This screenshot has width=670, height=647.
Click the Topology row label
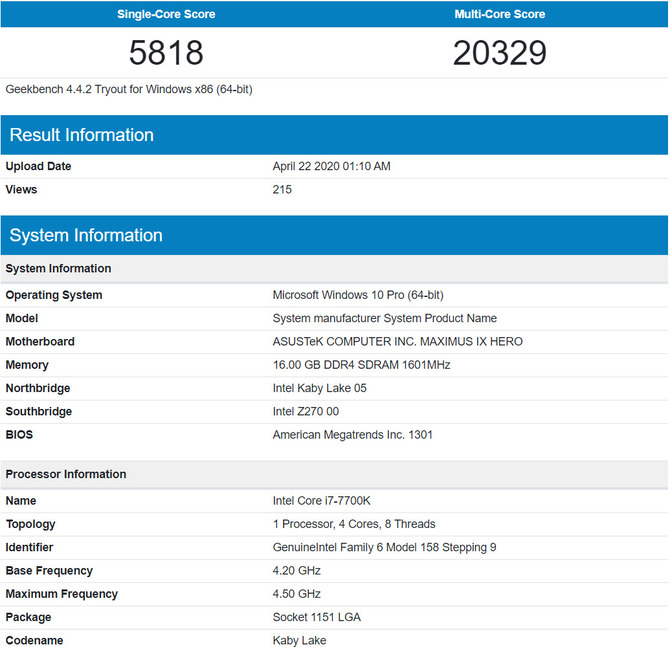click(x=30, y=524)
